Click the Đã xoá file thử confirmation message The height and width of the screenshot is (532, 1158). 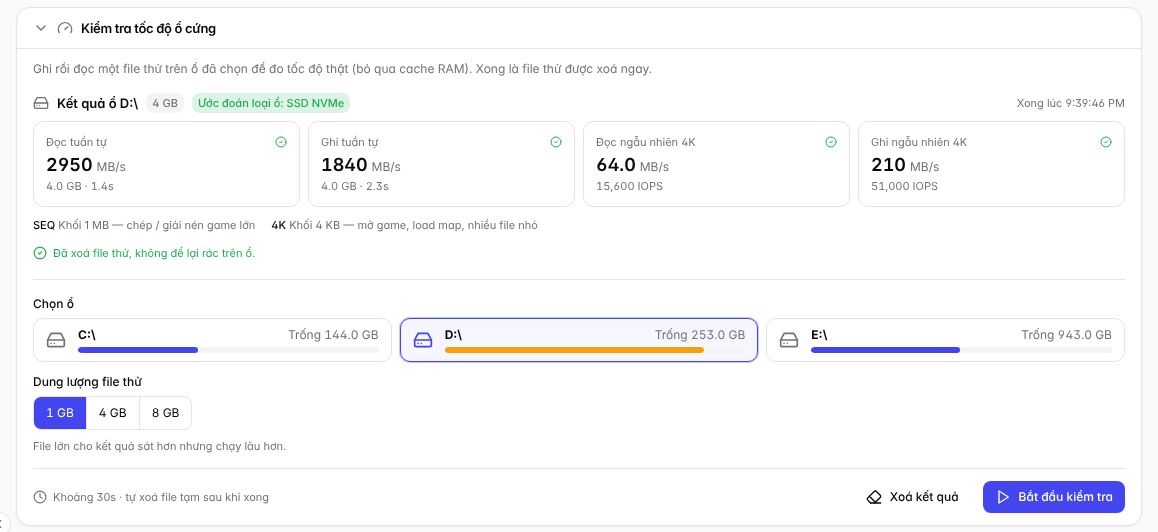tap(154, 253)
